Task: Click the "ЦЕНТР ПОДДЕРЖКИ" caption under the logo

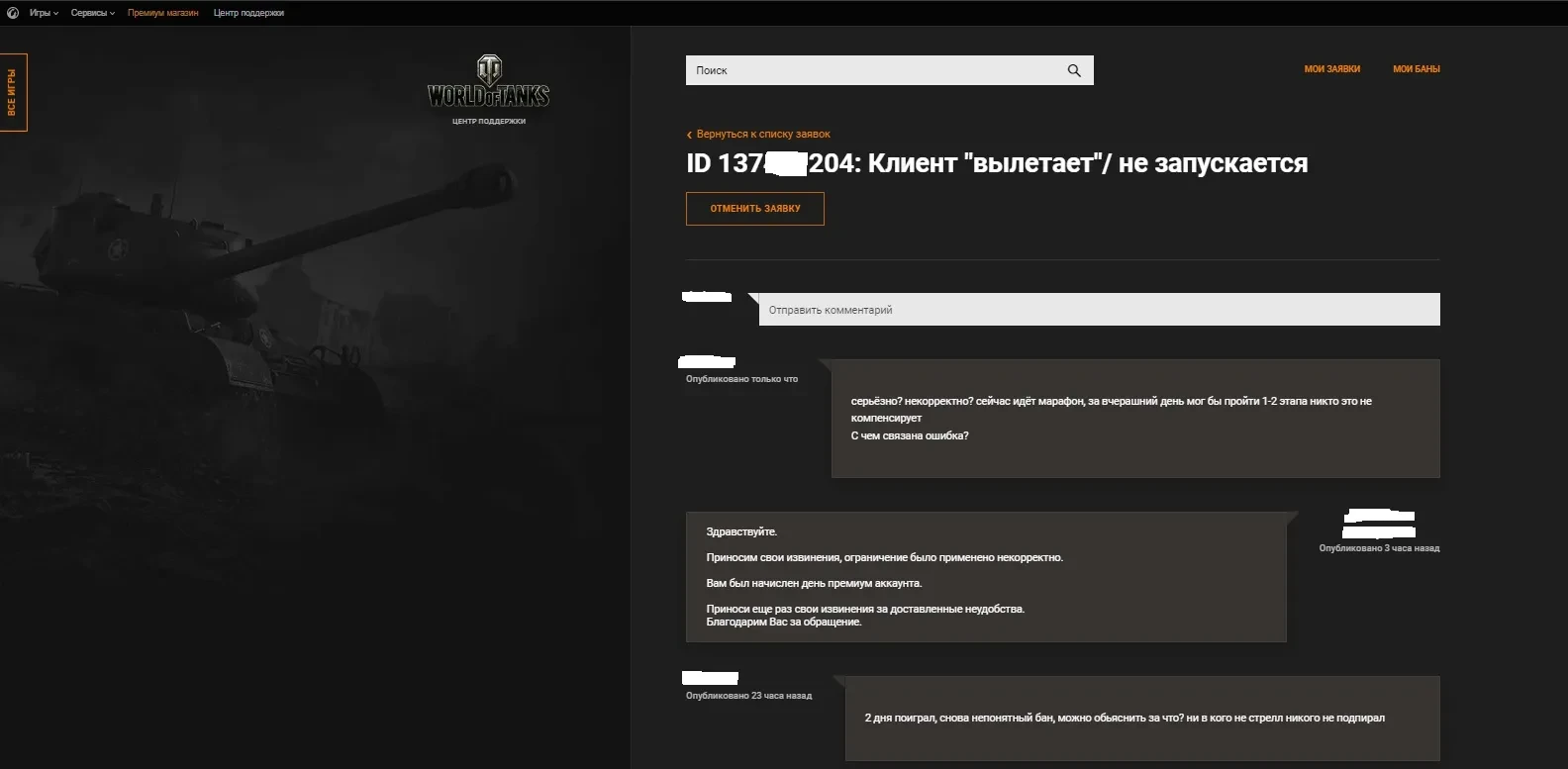Action: point(489,122)
